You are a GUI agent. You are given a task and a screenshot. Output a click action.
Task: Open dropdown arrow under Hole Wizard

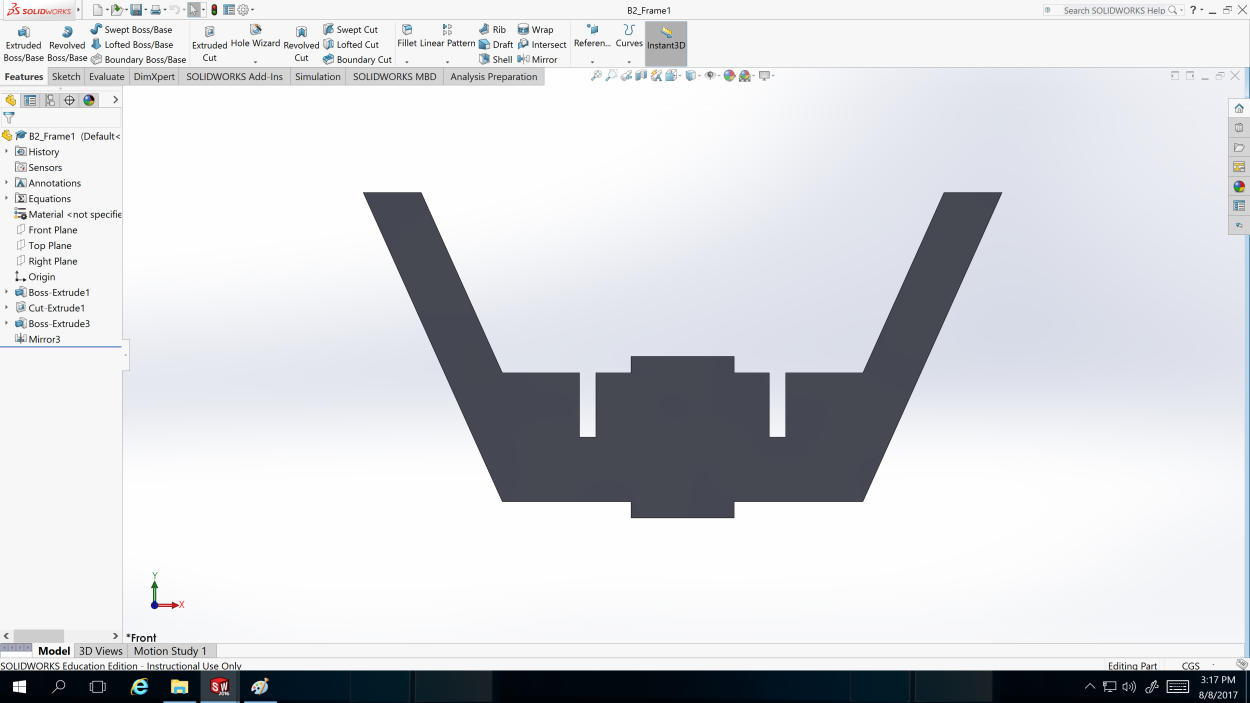pos(255,62)
